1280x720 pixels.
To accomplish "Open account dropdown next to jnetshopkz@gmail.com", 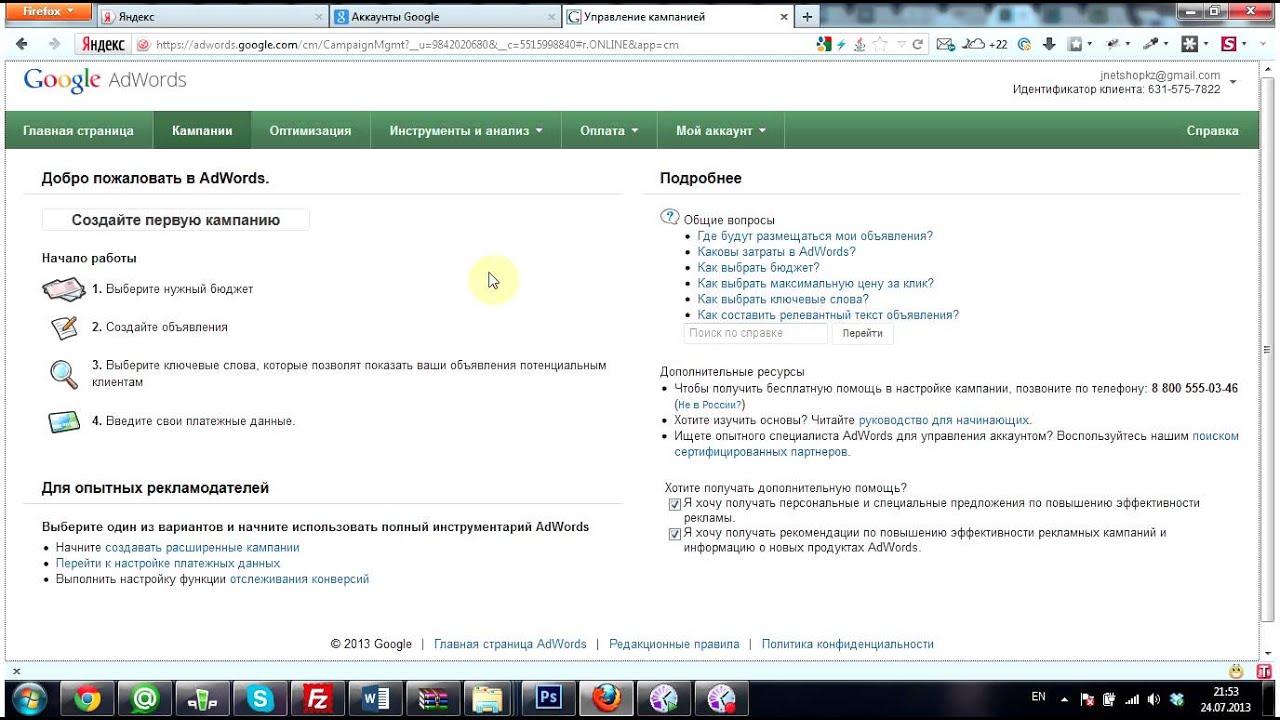I will (x=1233, y=82).
